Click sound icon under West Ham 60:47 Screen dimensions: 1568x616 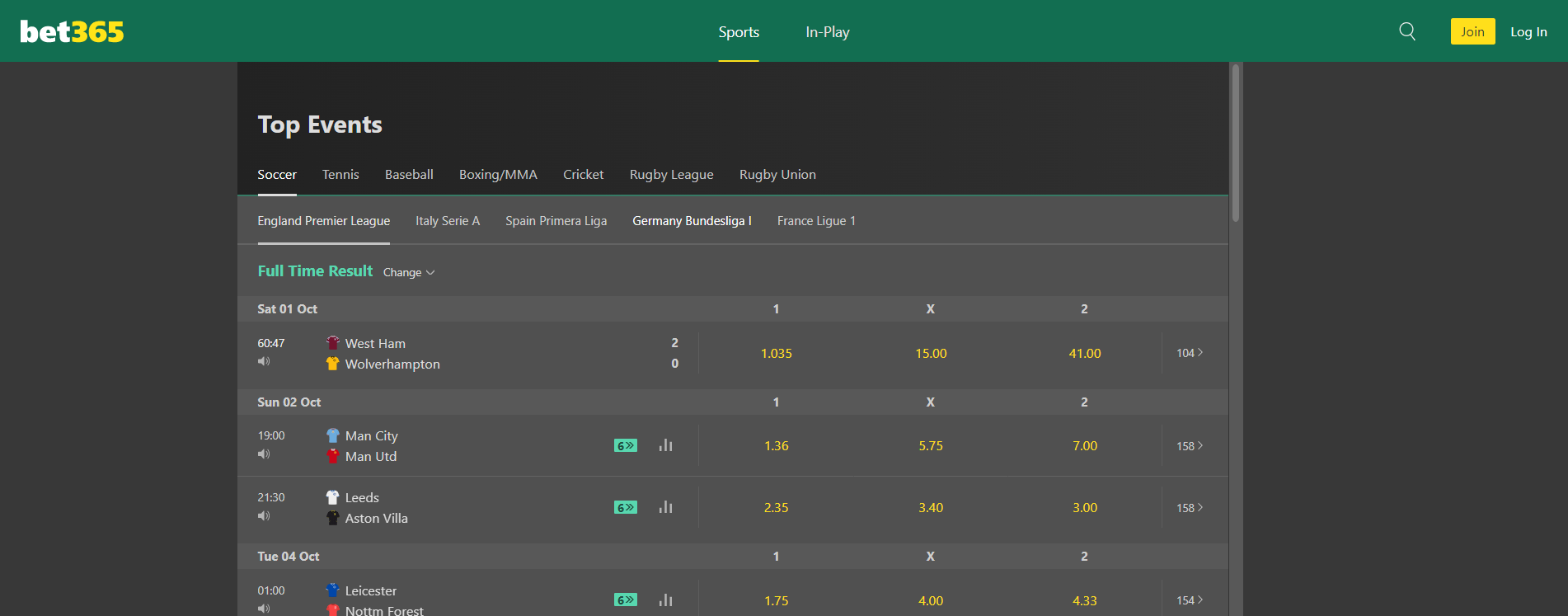coord(264,361)
